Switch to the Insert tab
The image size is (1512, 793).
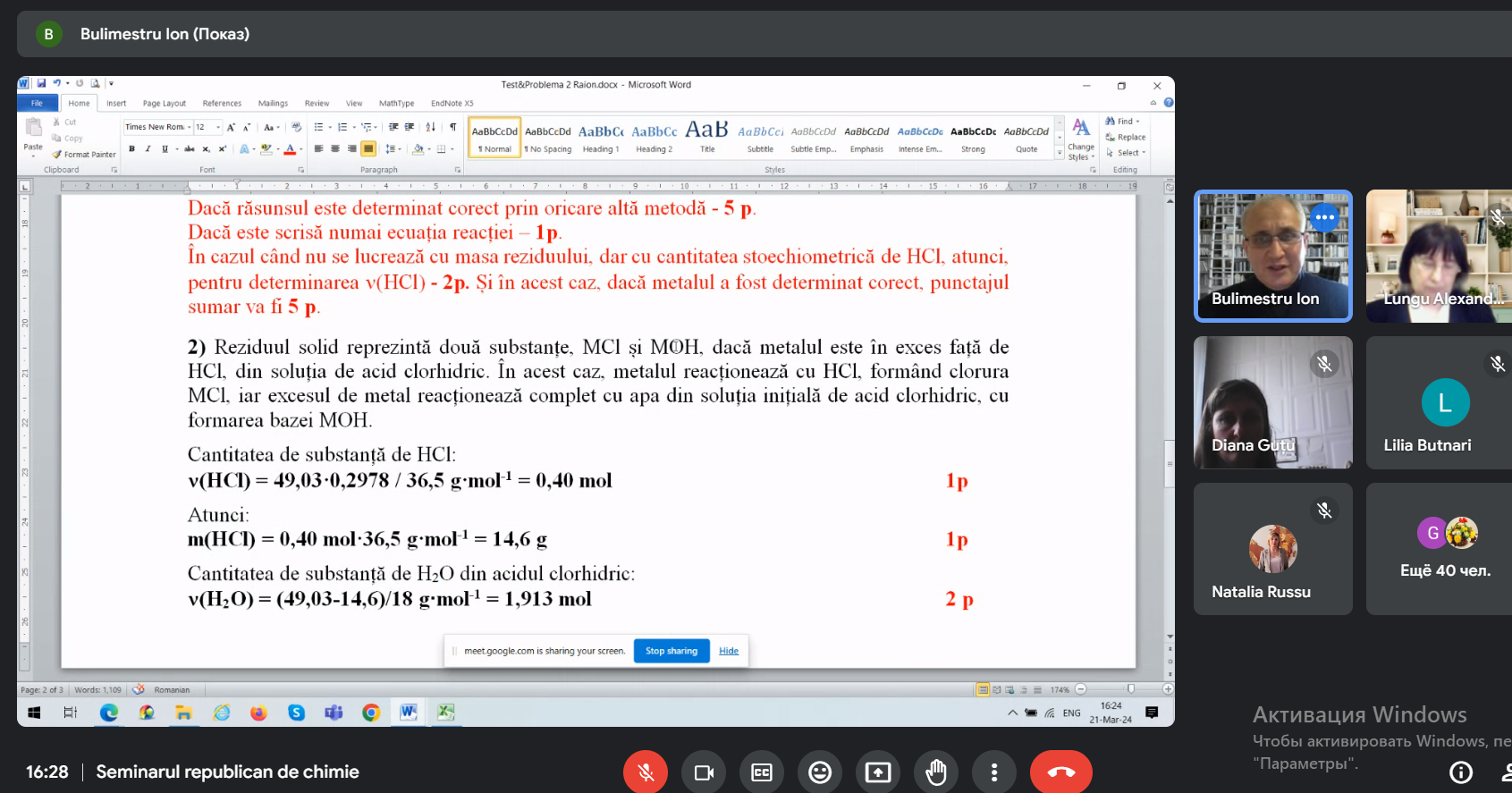[x=116, y=103]
